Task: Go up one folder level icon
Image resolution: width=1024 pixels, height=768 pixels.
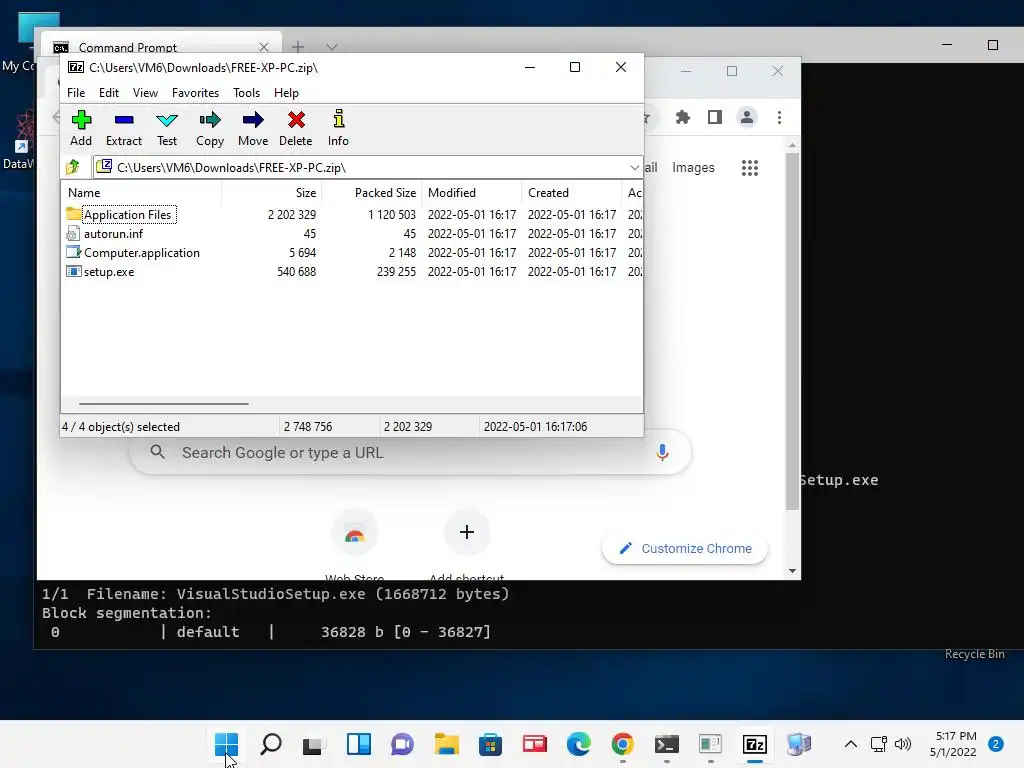Action: click(x=72, y=167)
